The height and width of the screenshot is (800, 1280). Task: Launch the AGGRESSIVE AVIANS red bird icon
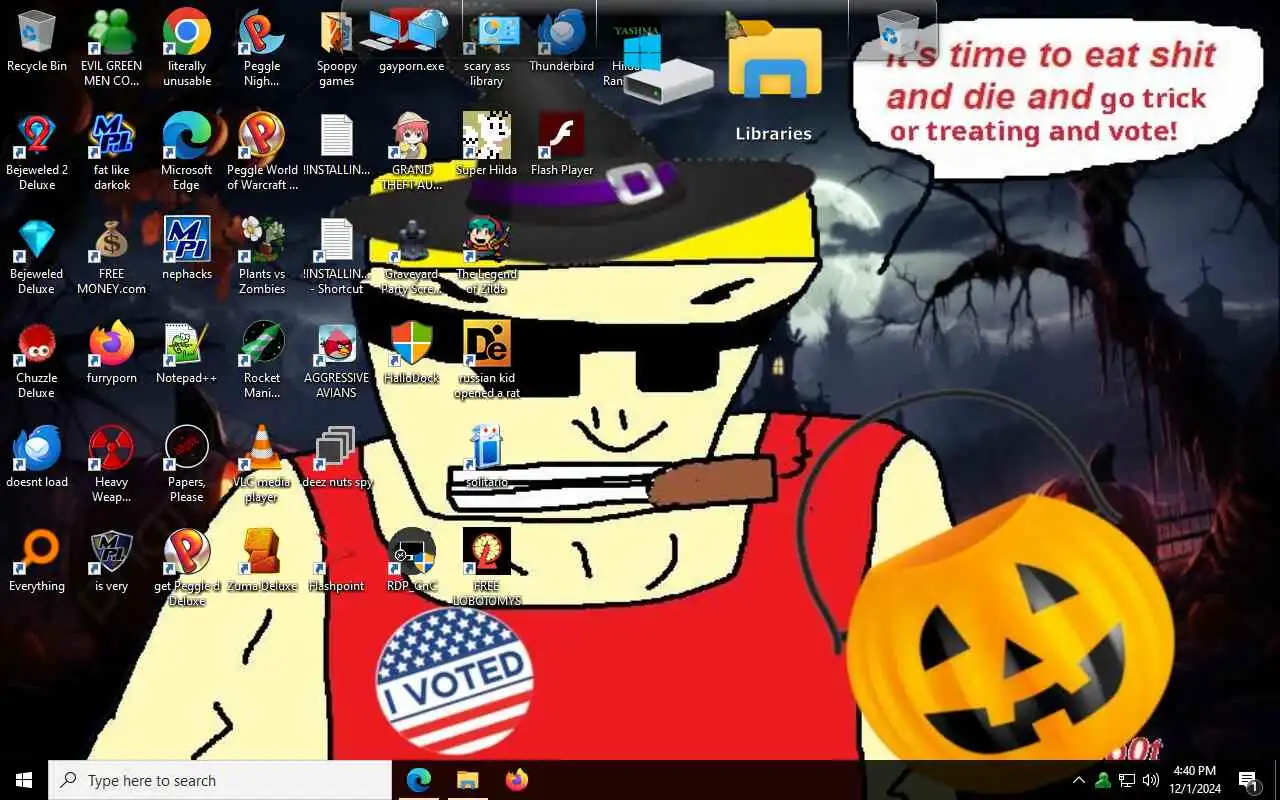click(x=337, y=360)
